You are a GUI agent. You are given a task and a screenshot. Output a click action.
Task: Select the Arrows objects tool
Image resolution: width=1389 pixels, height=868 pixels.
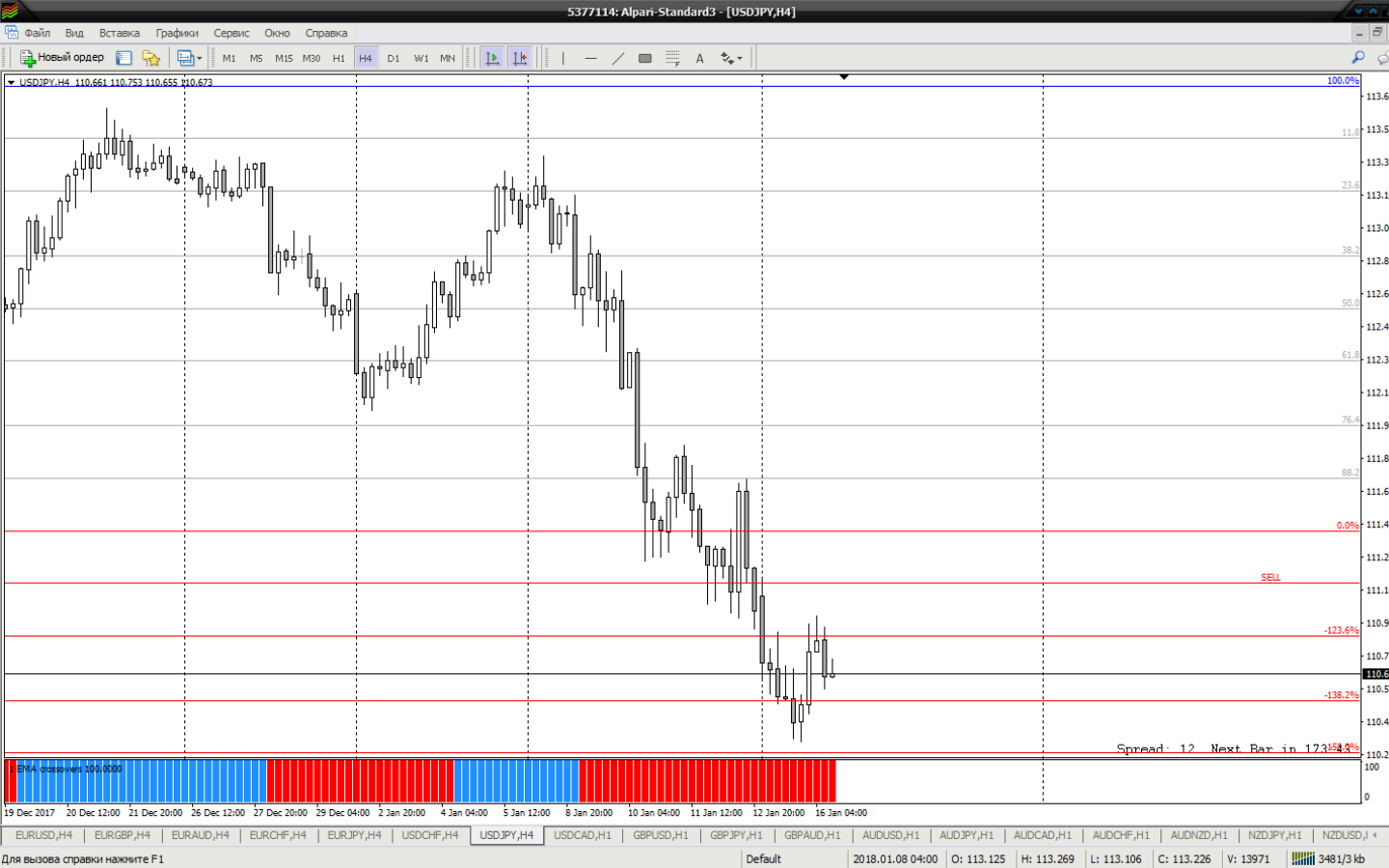tap(727, 58)
